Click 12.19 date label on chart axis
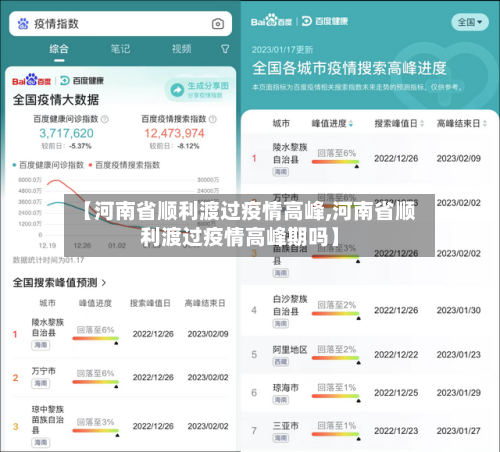 coord(47,246)
